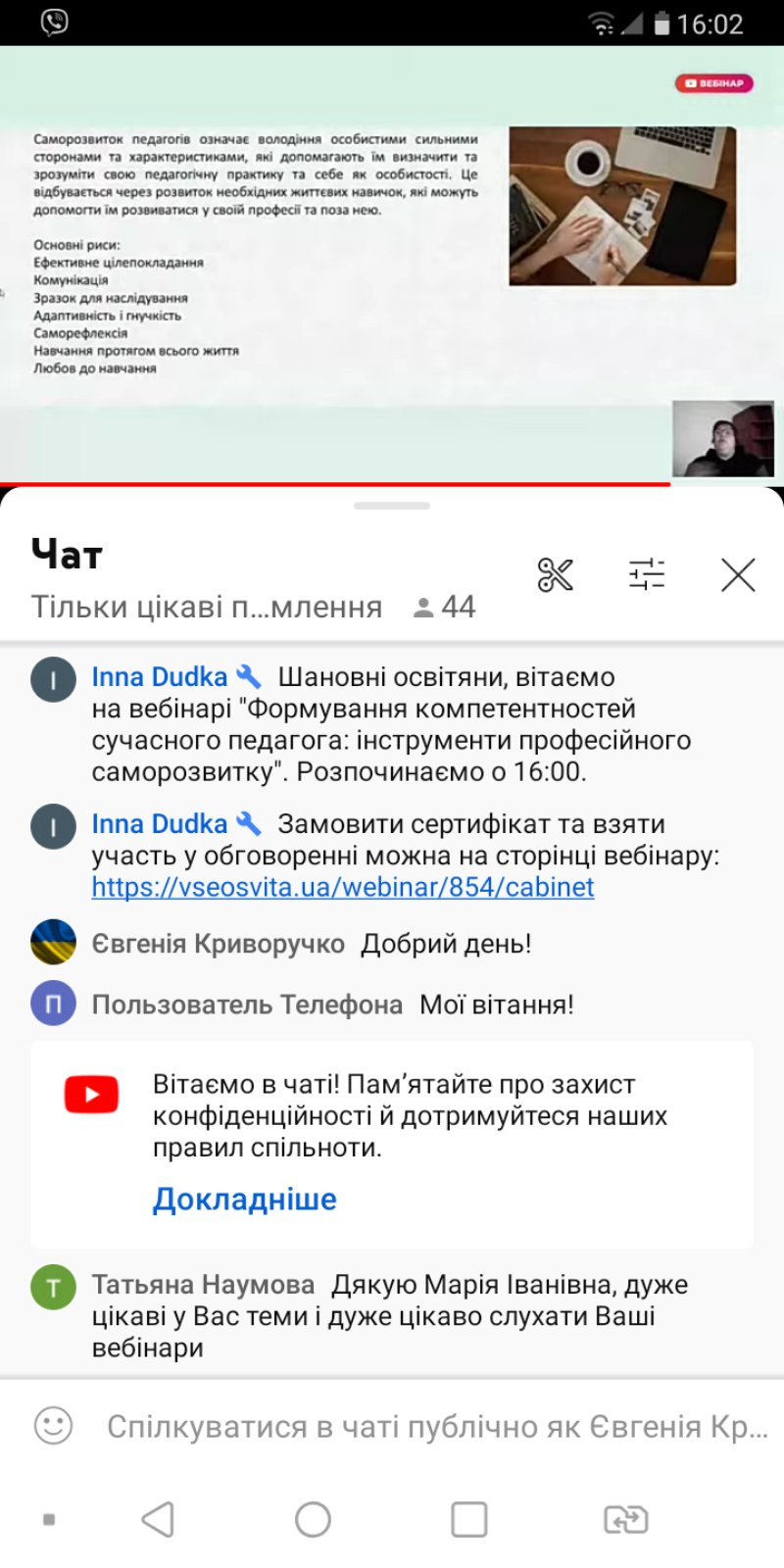
Task: Select Inna Dudka's name in first message
Action: click(160, 677)
